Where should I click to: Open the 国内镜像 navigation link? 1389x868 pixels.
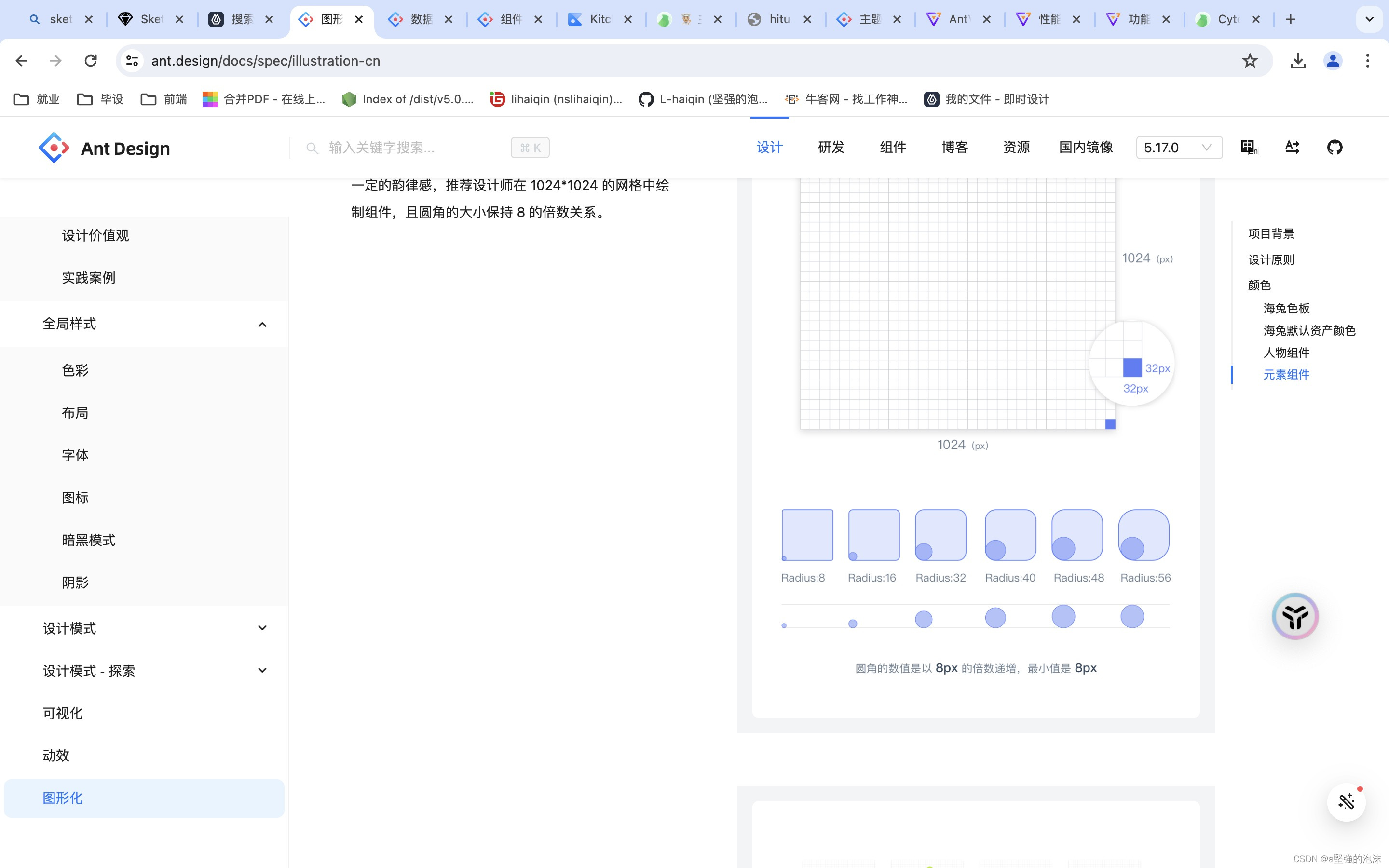pos(1086,148)
